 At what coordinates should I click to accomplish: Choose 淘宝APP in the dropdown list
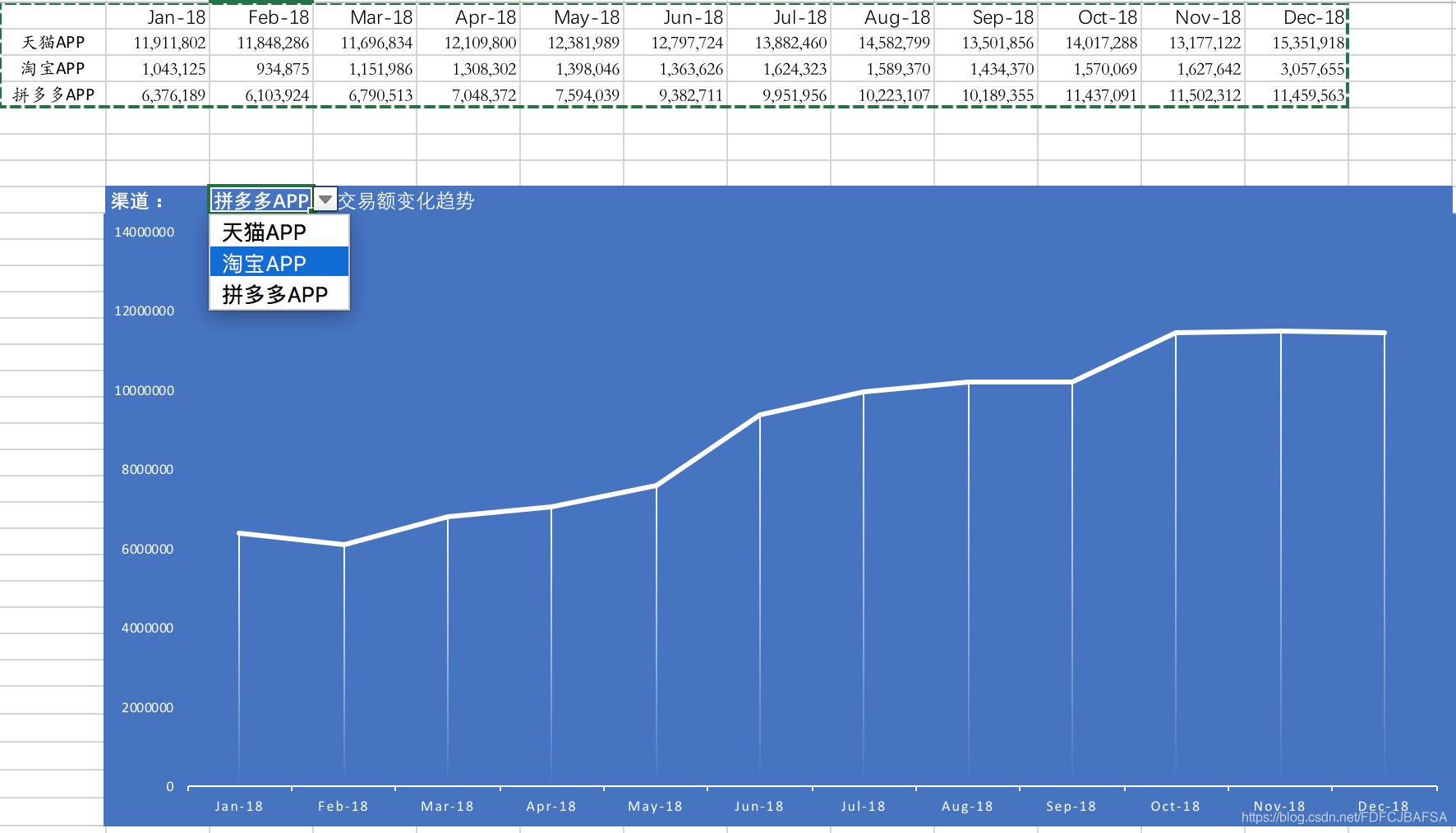tap(279, 263)
